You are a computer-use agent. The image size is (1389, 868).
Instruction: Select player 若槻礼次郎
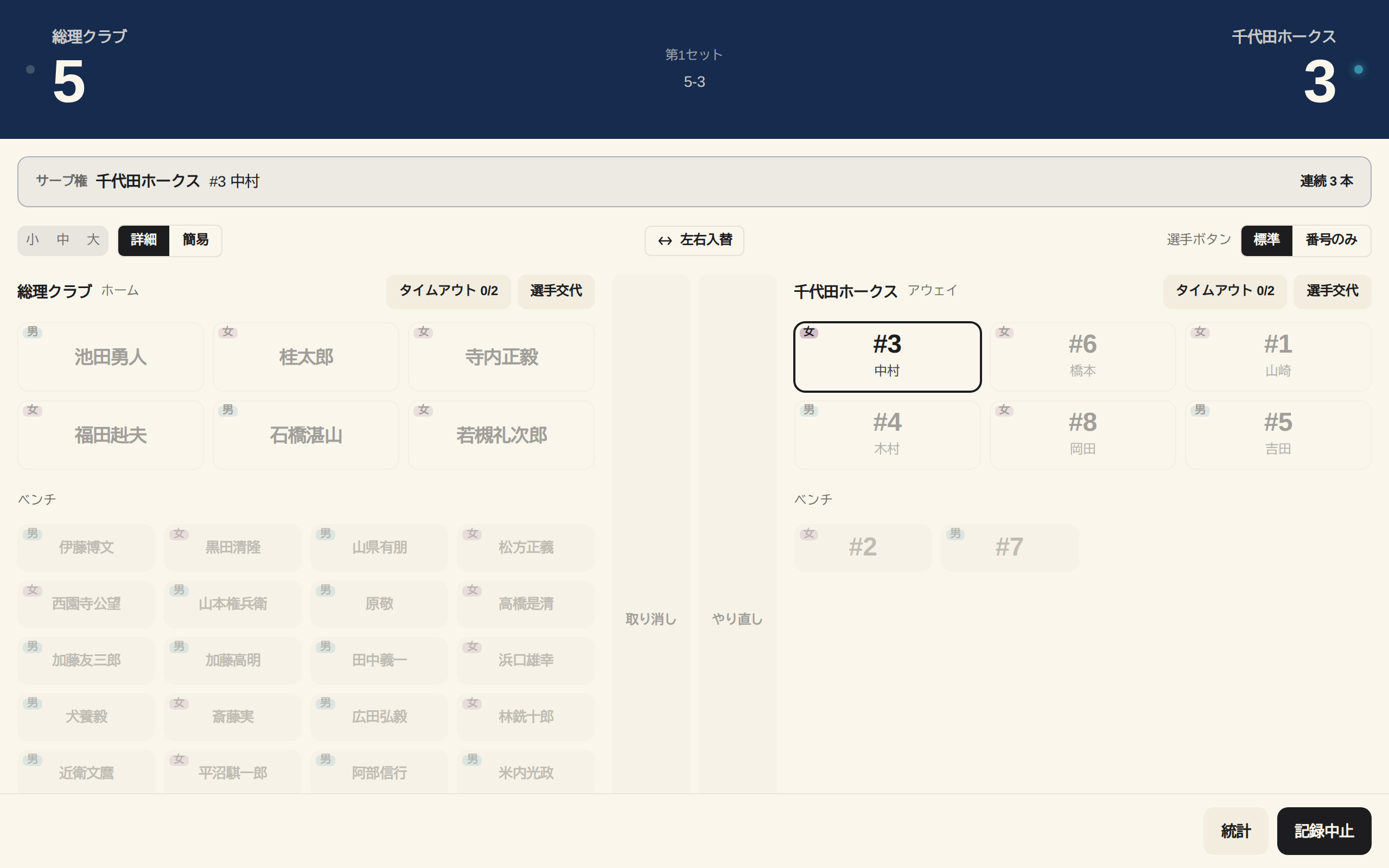pyautogui.click(x=501, y=435)
